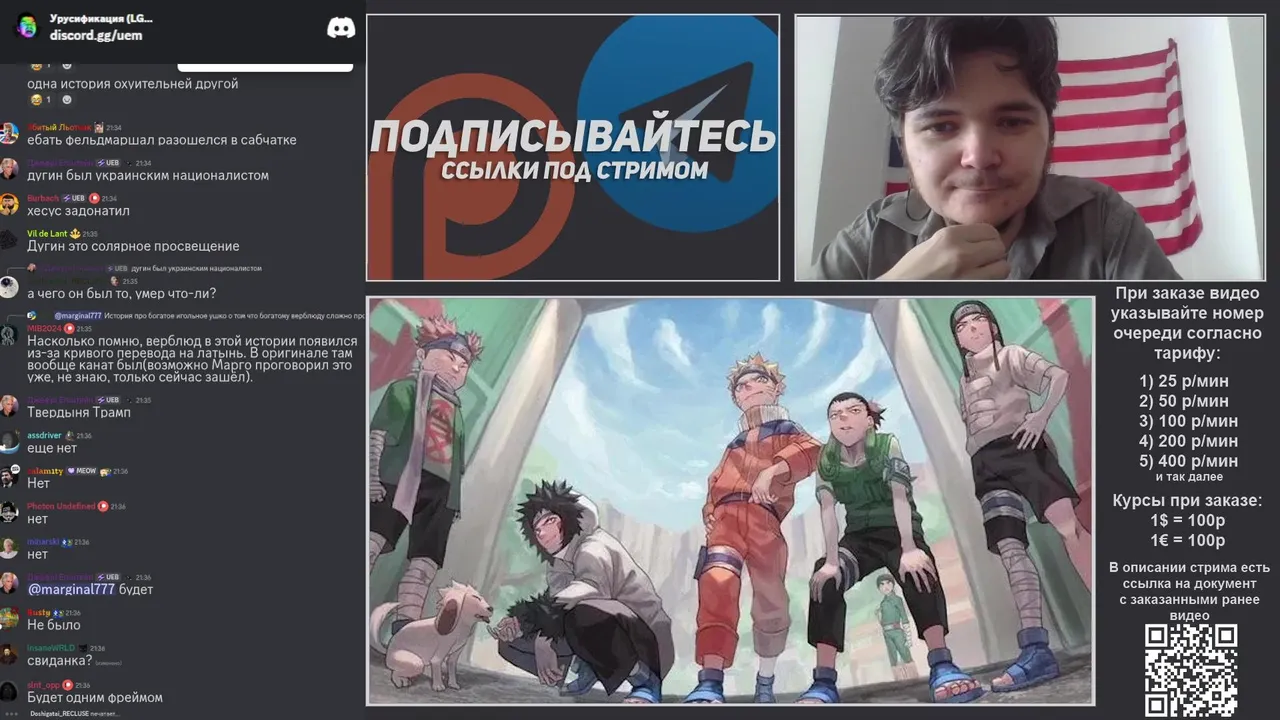
Task: Open MIB2024's profile avatar
Action: point(9,335)
